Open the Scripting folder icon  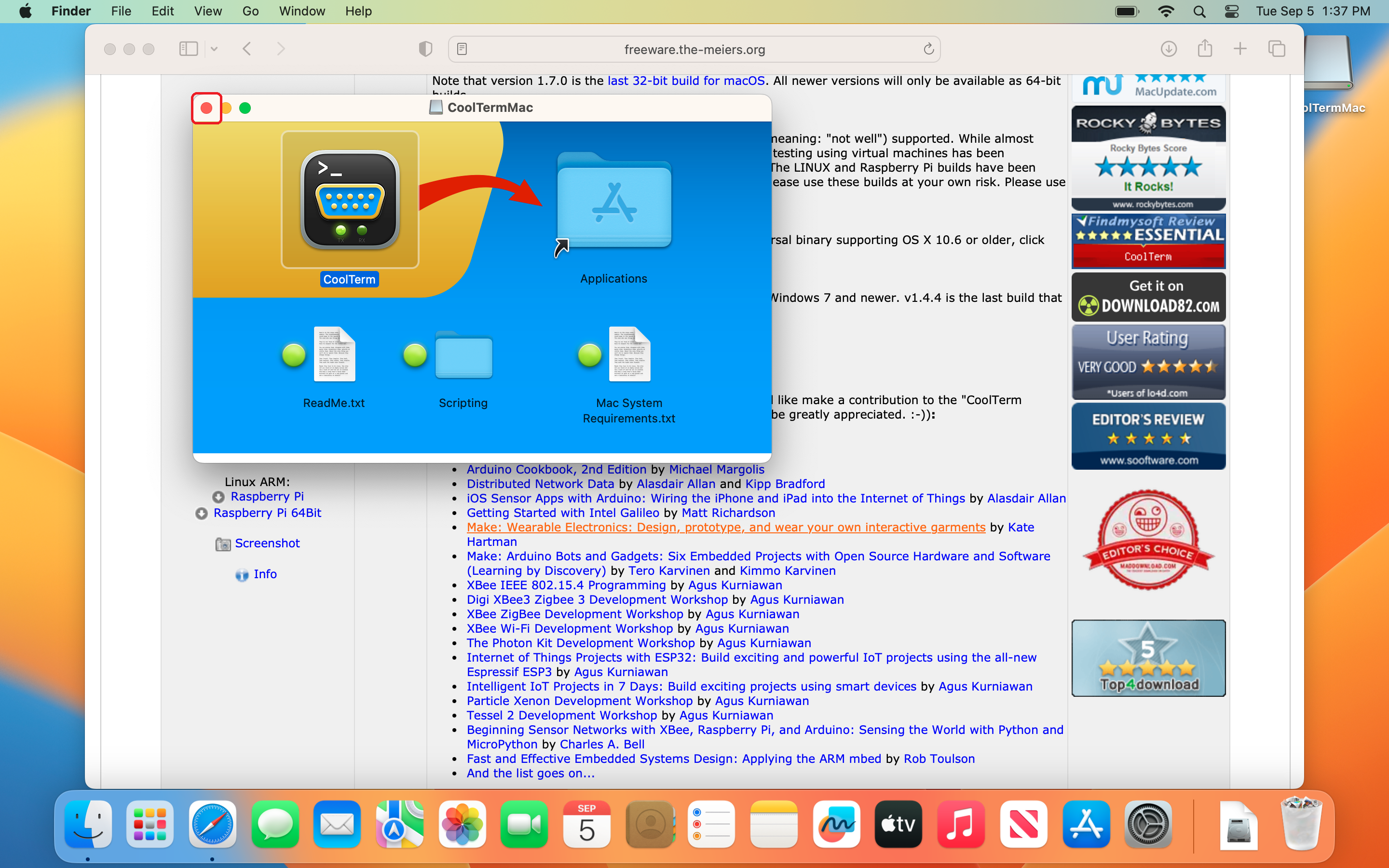tap(463, 355)
